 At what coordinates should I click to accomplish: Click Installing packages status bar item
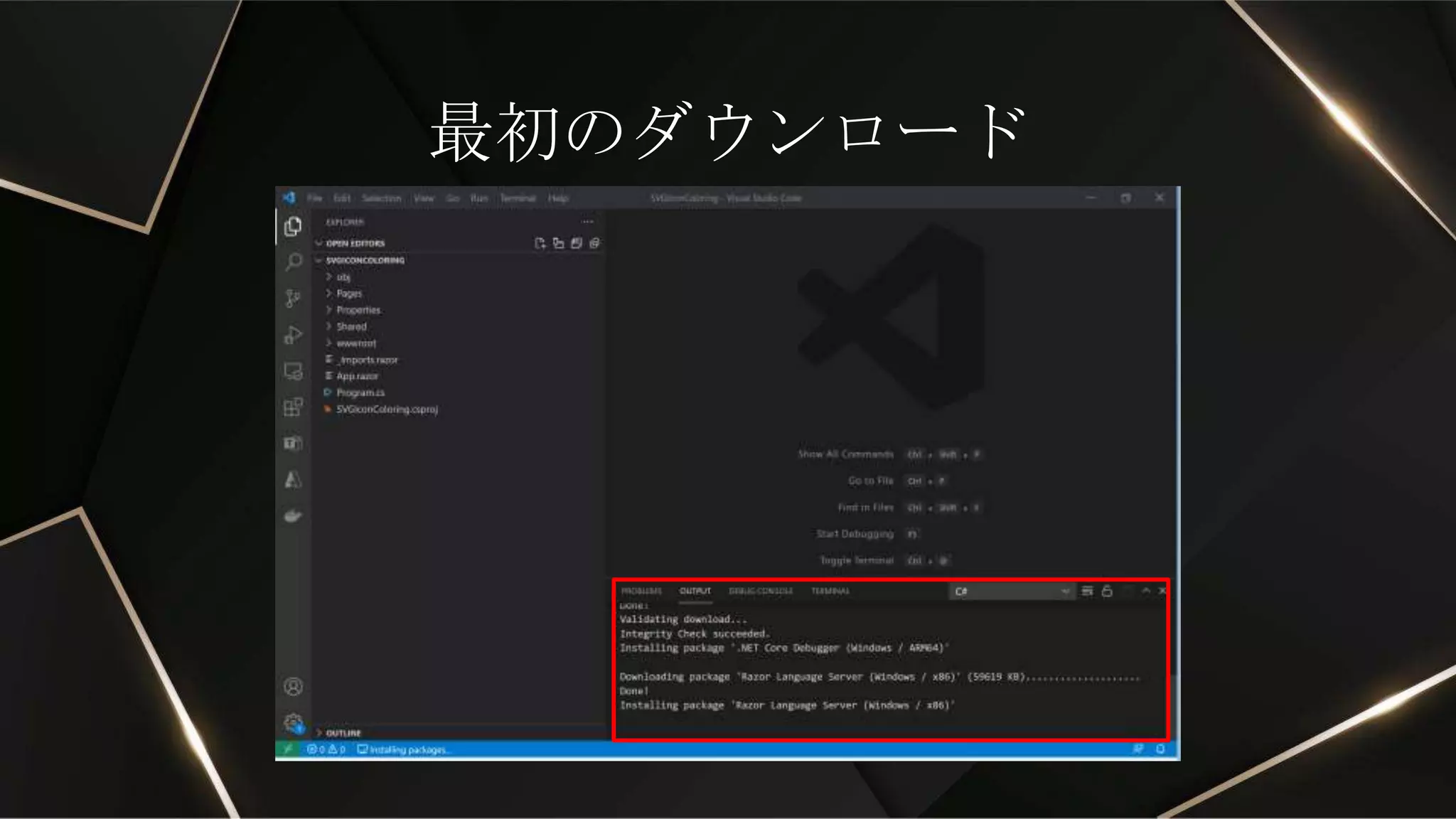click(404, 750)
